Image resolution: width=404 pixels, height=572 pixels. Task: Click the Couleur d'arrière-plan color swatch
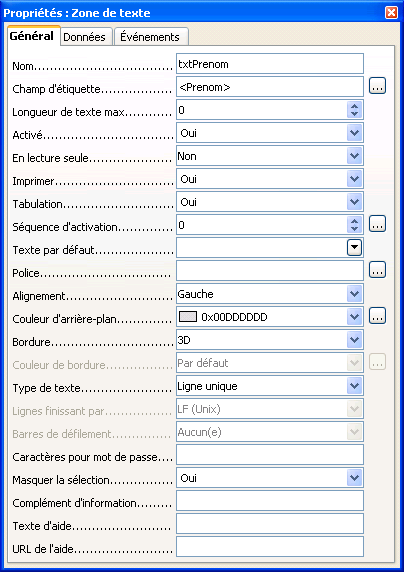[x=188, y=317]
